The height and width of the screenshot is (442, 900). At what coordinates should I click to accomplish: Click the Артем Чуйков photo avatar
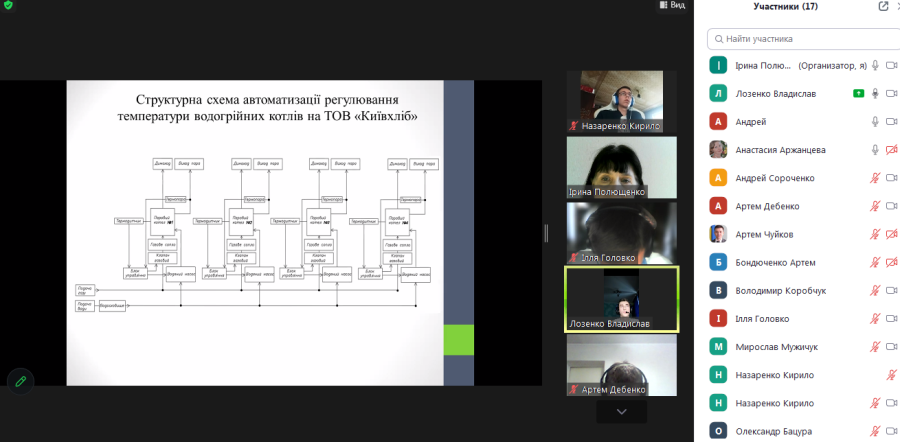[718, 234]
